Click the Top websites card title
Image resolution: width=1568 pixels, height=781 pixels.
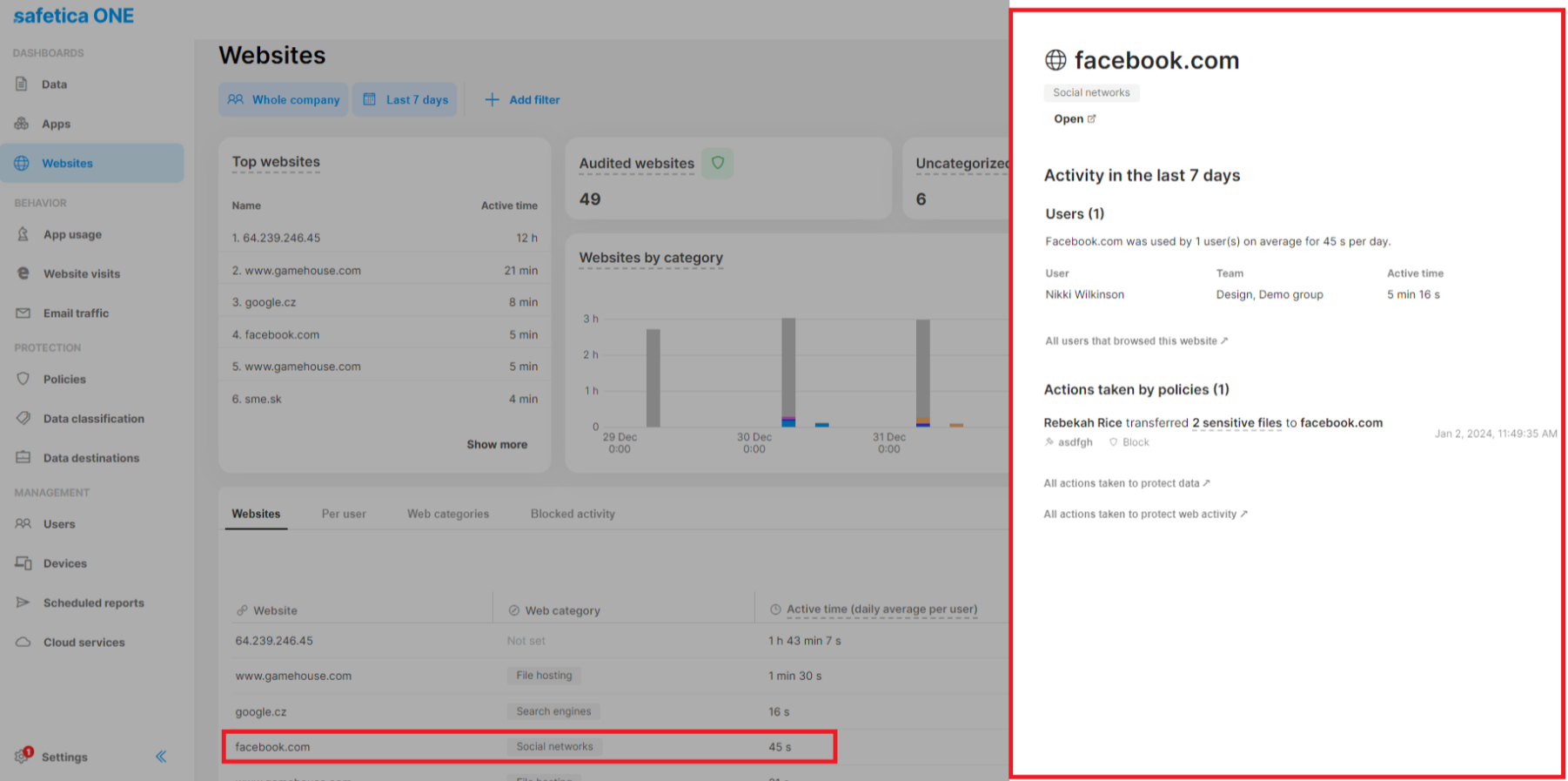[276, 162]
